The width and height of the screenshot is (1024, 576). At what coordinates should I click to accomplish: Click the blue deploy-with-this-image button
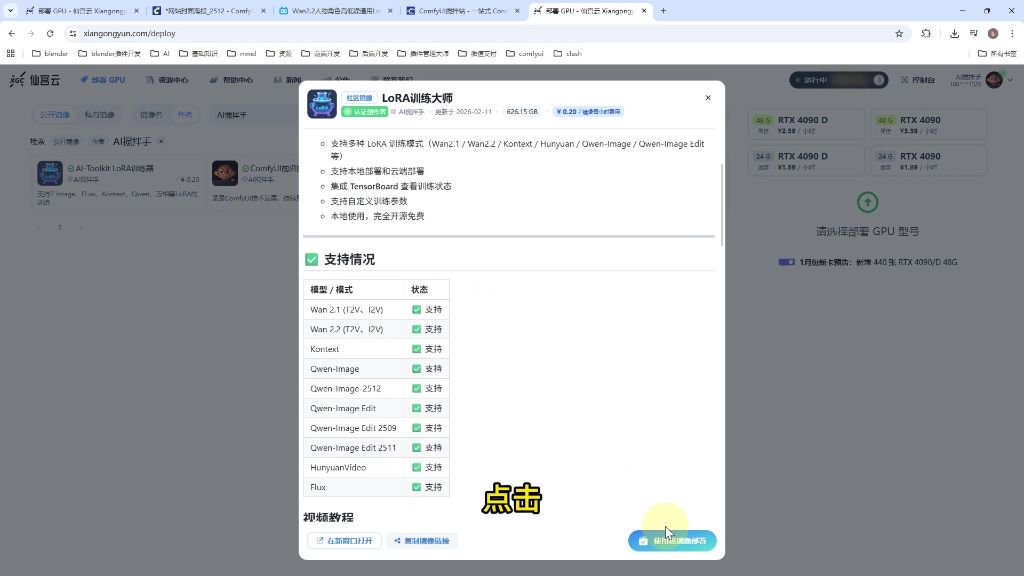(x=672, y=541)
